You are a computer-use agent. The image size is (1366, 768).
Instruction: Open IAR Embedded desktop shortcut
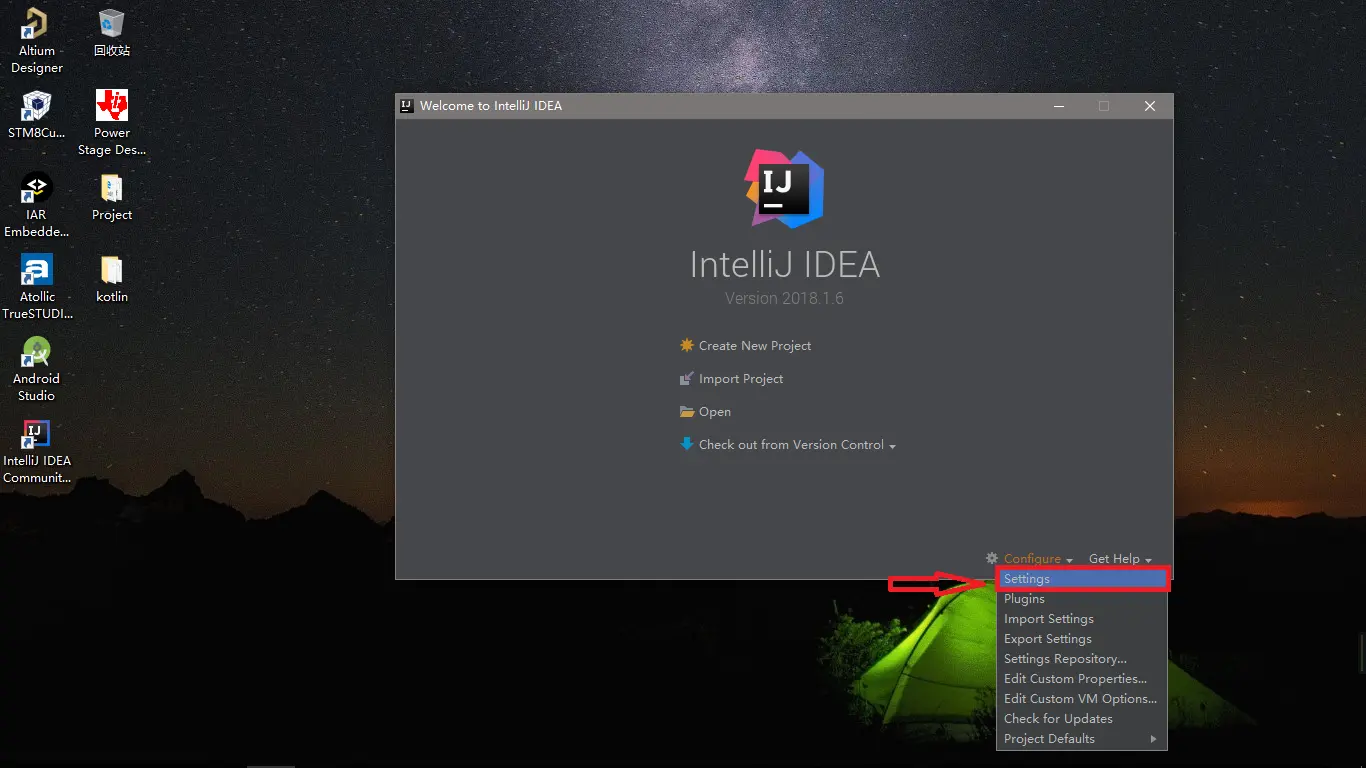pos(37,205)
